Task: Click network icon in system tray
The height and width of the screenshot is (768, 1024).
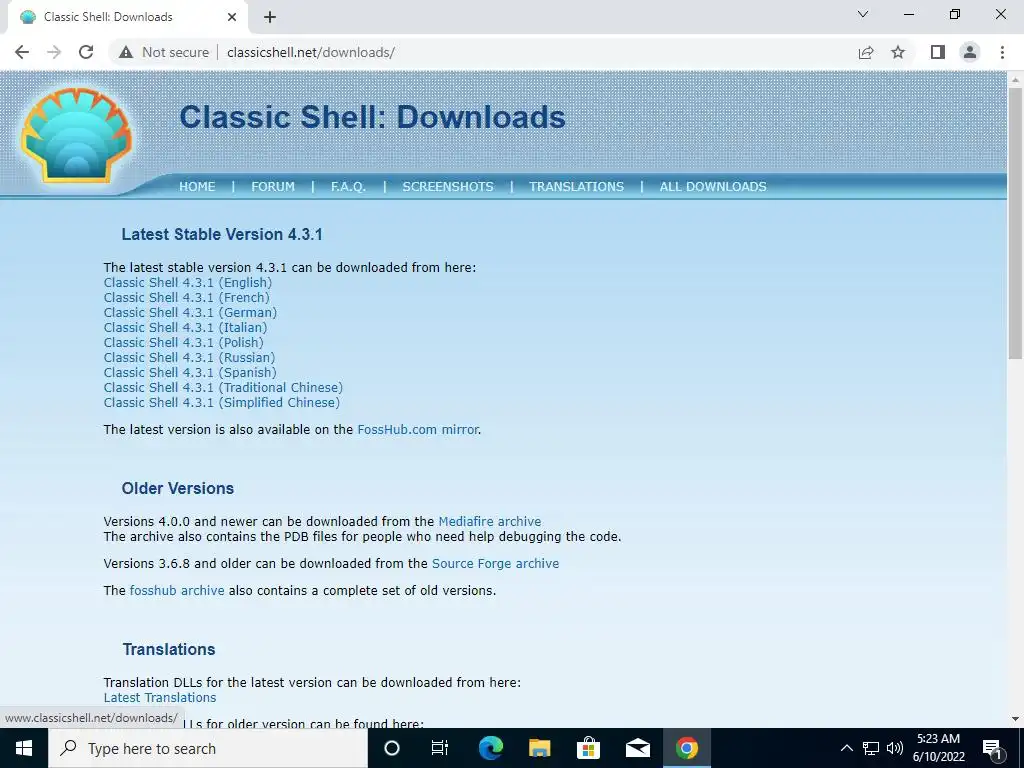Action: pos(871,748)
